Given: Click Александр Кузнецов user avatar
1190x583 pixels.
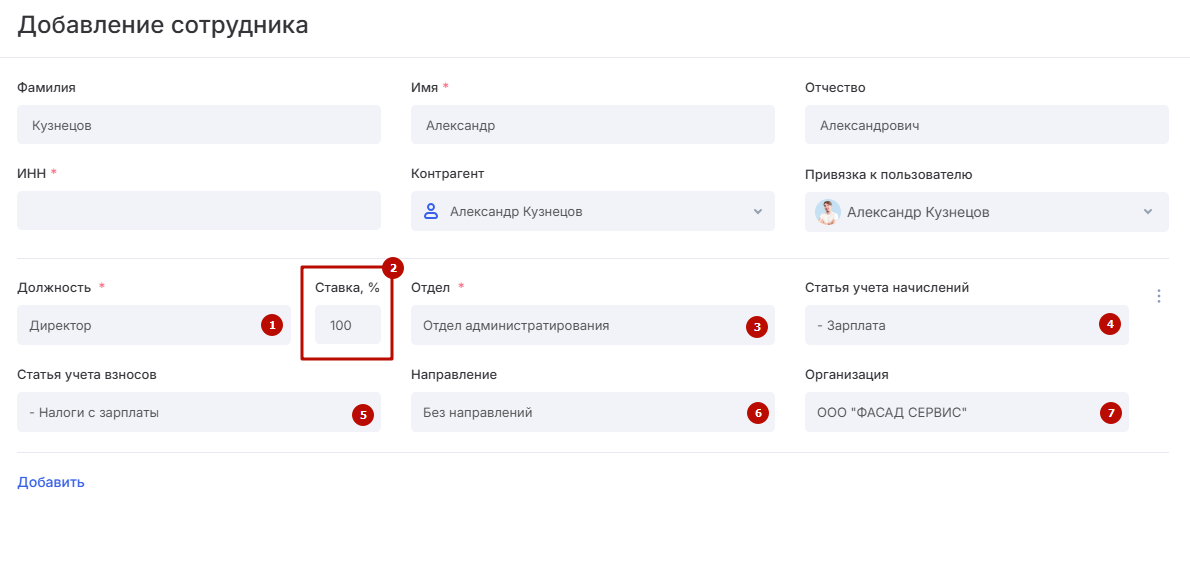Looking at the screenshot, I should click(827, 212).
